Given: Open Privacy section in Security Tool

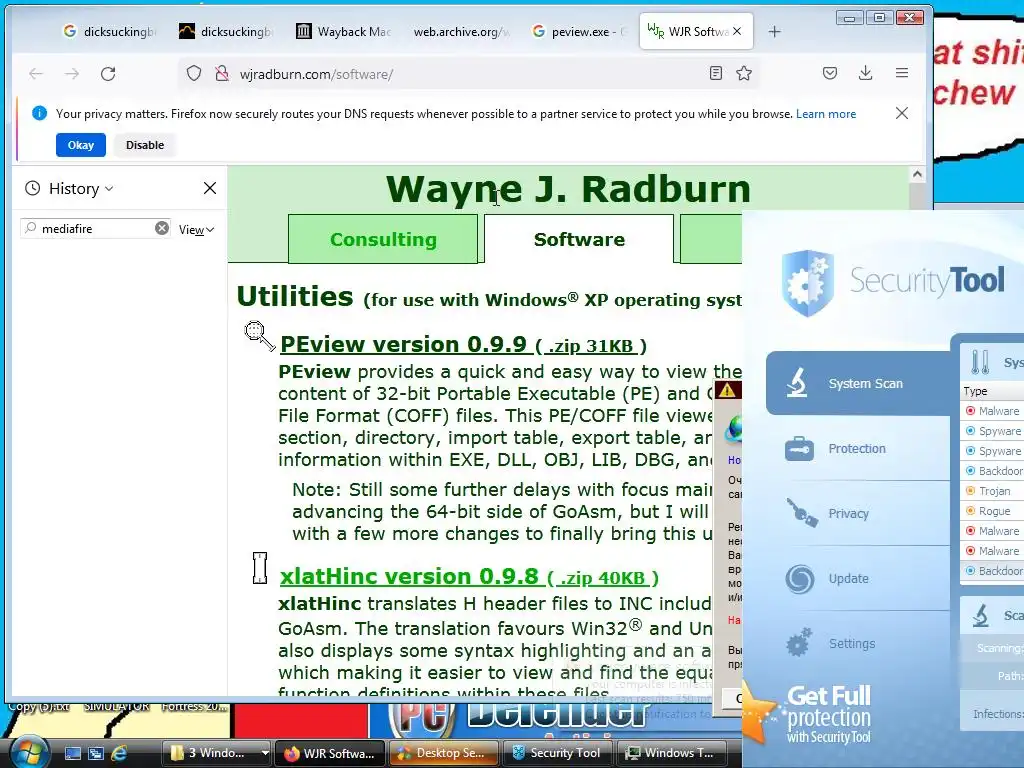Looking at the screenshot, I should pos(858,513).
